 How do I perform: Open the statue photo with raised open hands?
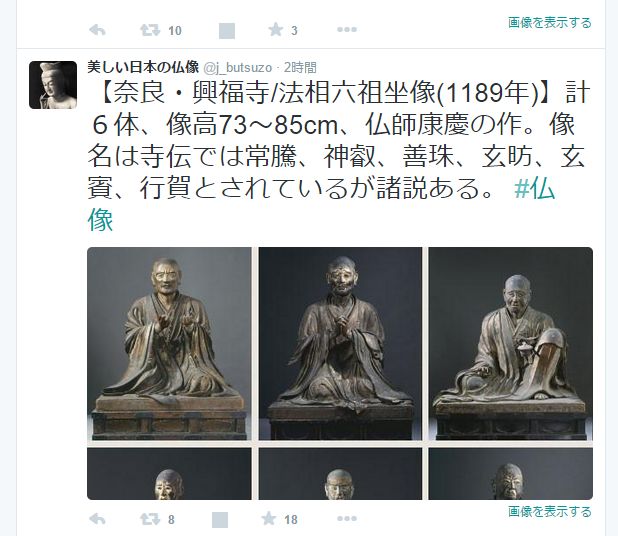[169, 344]
